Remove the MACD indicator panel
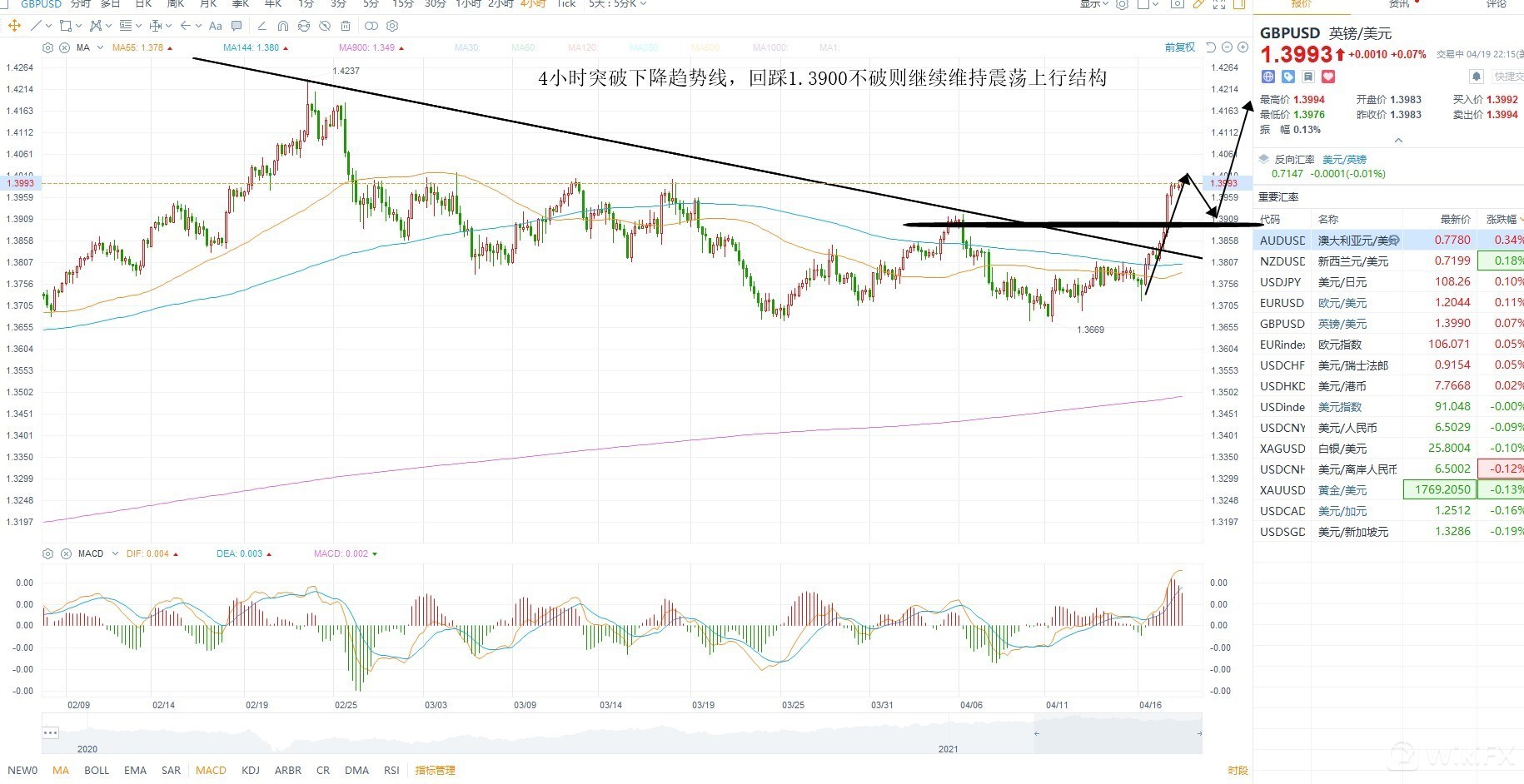Viewport: 1524px width, 784px height. point(66,553)
